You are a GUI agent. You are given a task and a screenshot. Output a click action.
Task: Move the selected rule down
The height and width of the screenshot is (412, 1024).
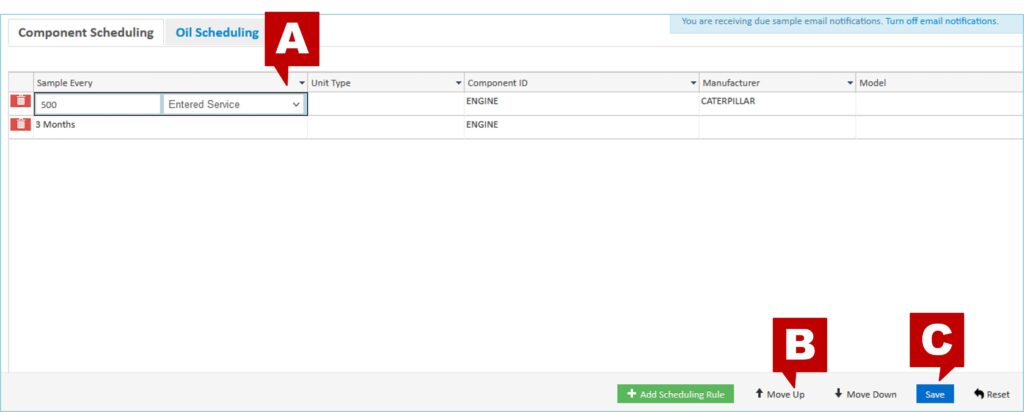(865, 394)
